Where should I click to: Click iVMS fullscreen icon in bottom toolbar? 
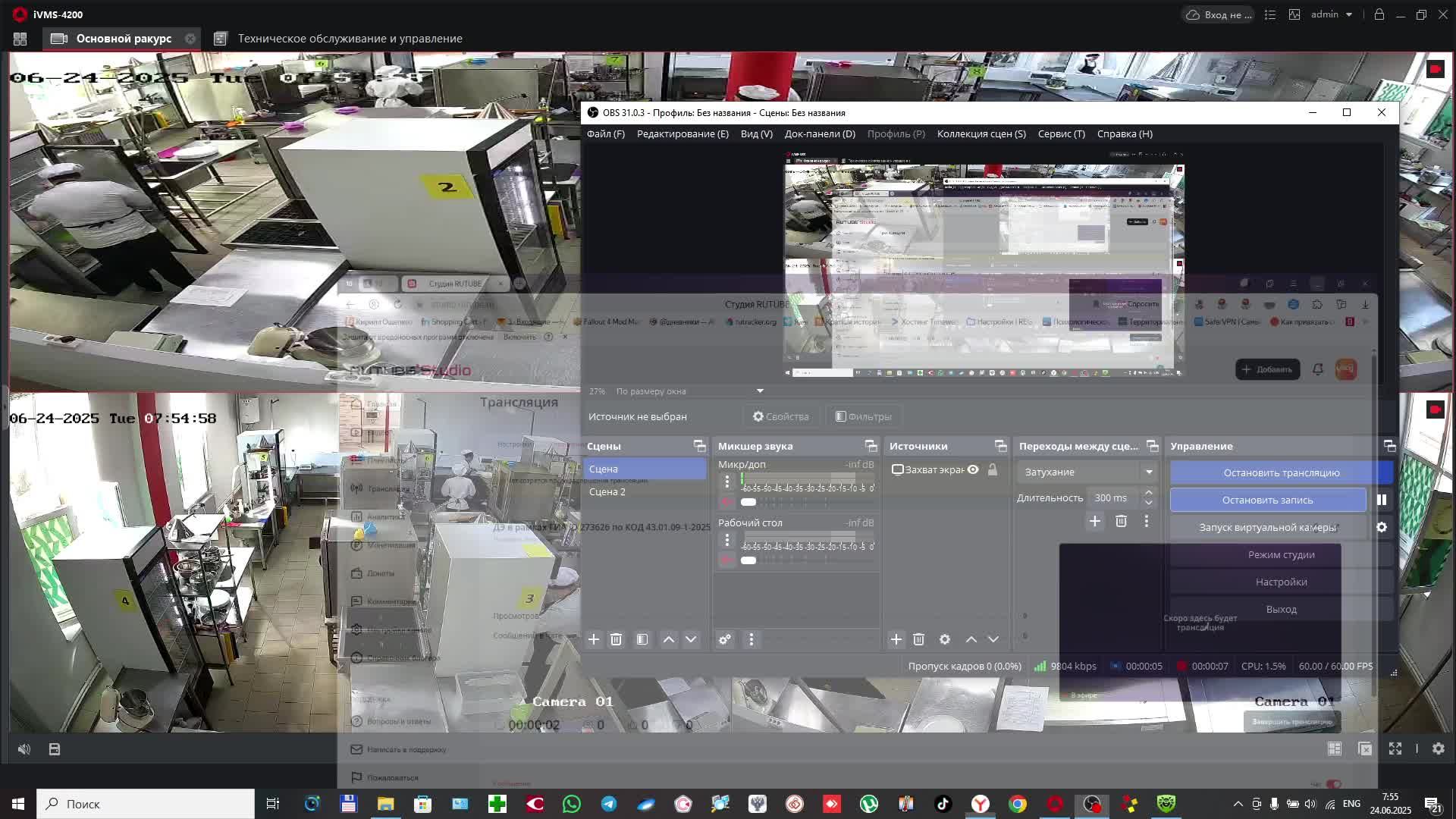(1395, 748)
